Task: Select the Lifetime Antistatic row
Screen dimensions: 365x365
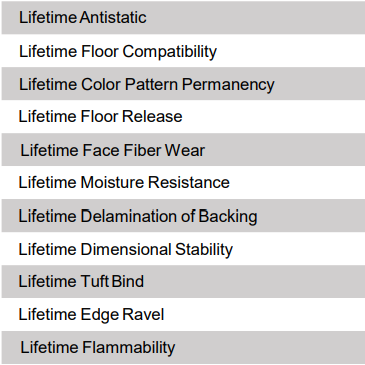Action: (x=183, y=17)
